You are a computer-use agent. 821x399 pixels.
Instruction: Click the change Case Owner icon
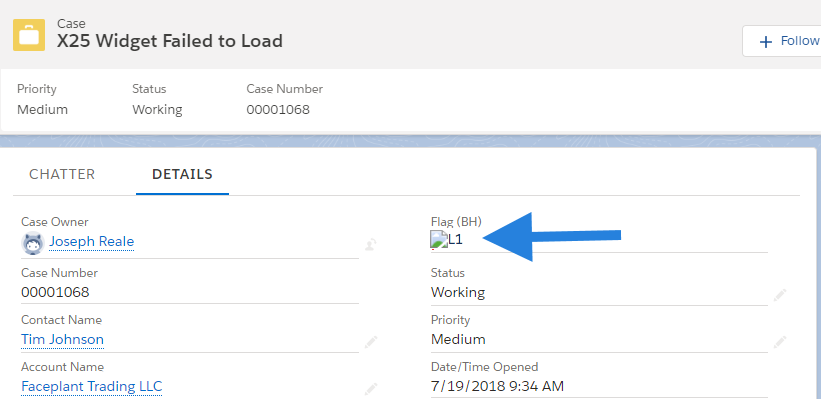pyautogui.click(x=371, y=244)
